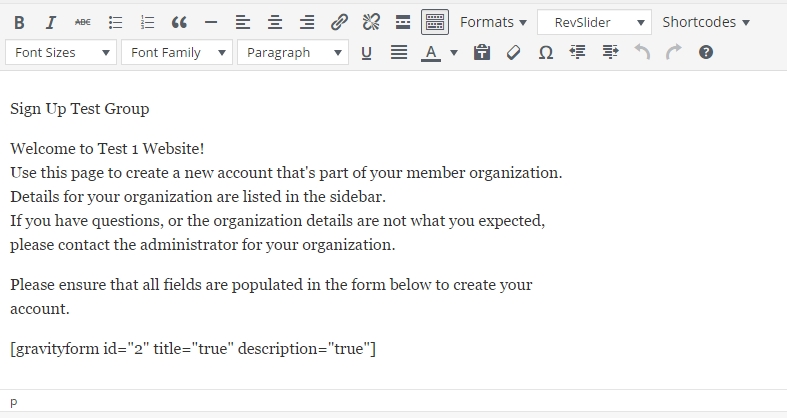Toggle strikethrough formatting
Image resolution: width=787 pixels, height=418 pixels.
[x=83, y=22]
